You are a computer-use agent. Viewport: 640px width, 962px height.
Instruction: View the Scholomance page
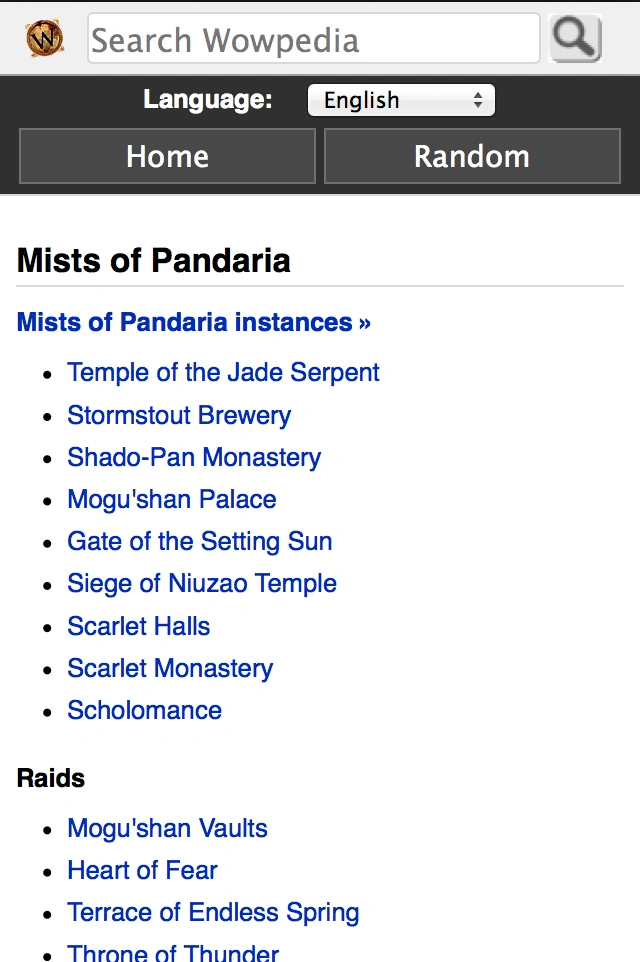(x=144, y=710)
